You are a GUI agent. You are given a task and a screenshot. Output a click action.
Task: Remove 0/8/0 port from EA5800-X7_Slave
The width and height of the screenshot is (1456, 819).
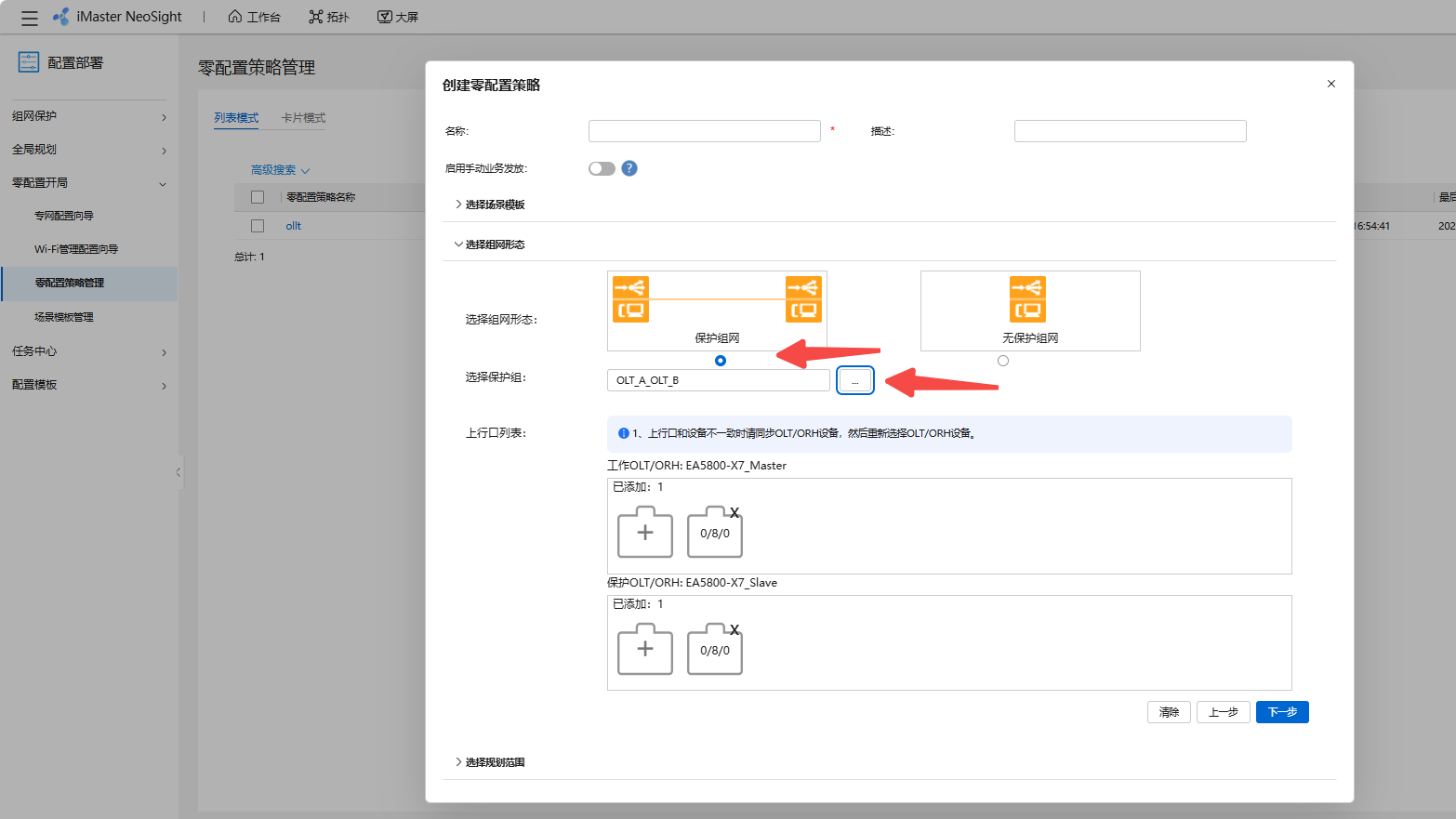click(x=735, y=630)
